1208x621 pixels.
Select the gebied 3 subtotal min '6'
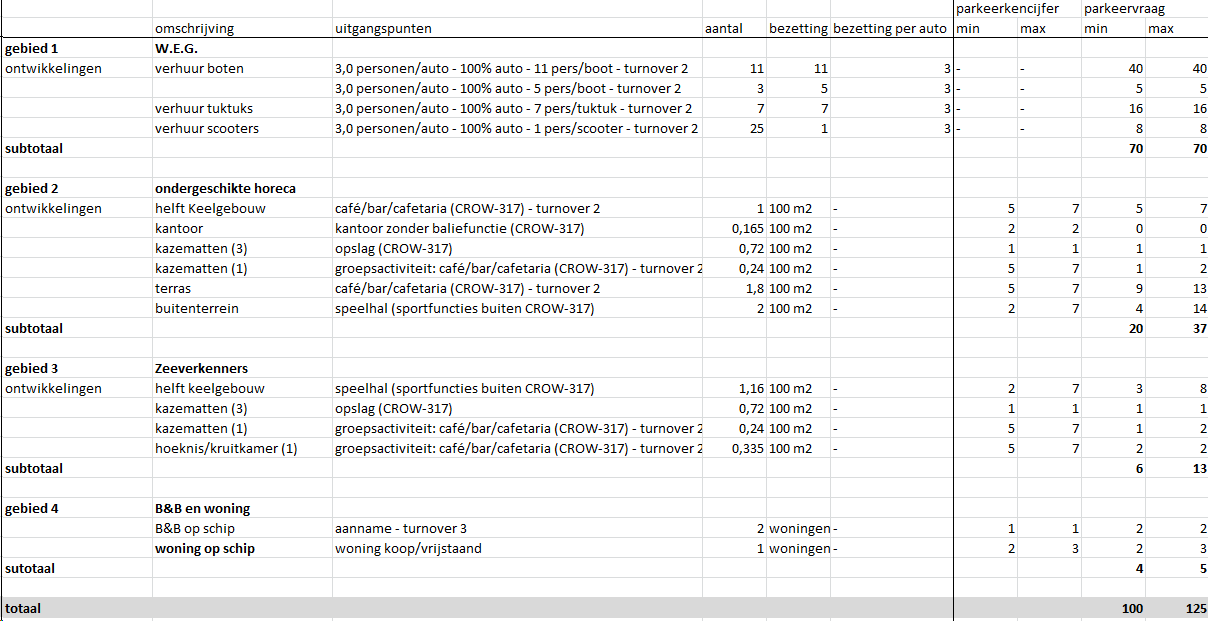(x=1140, y=468)
